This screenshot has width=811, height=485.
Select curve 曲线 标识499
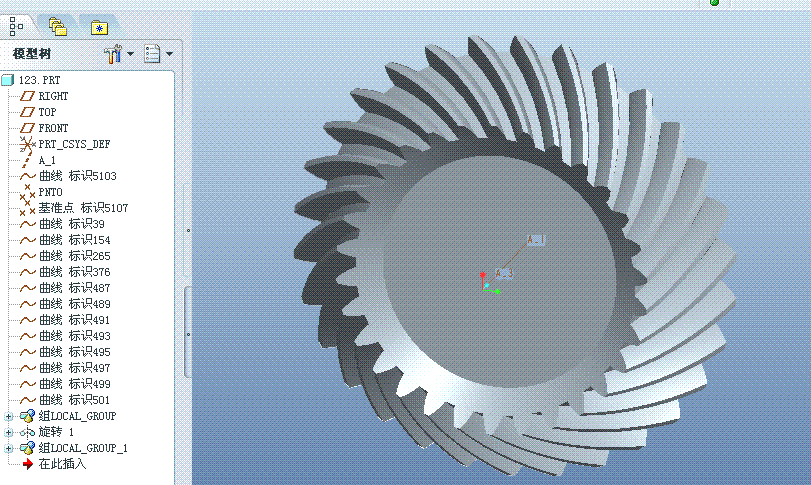pos(75,385)
